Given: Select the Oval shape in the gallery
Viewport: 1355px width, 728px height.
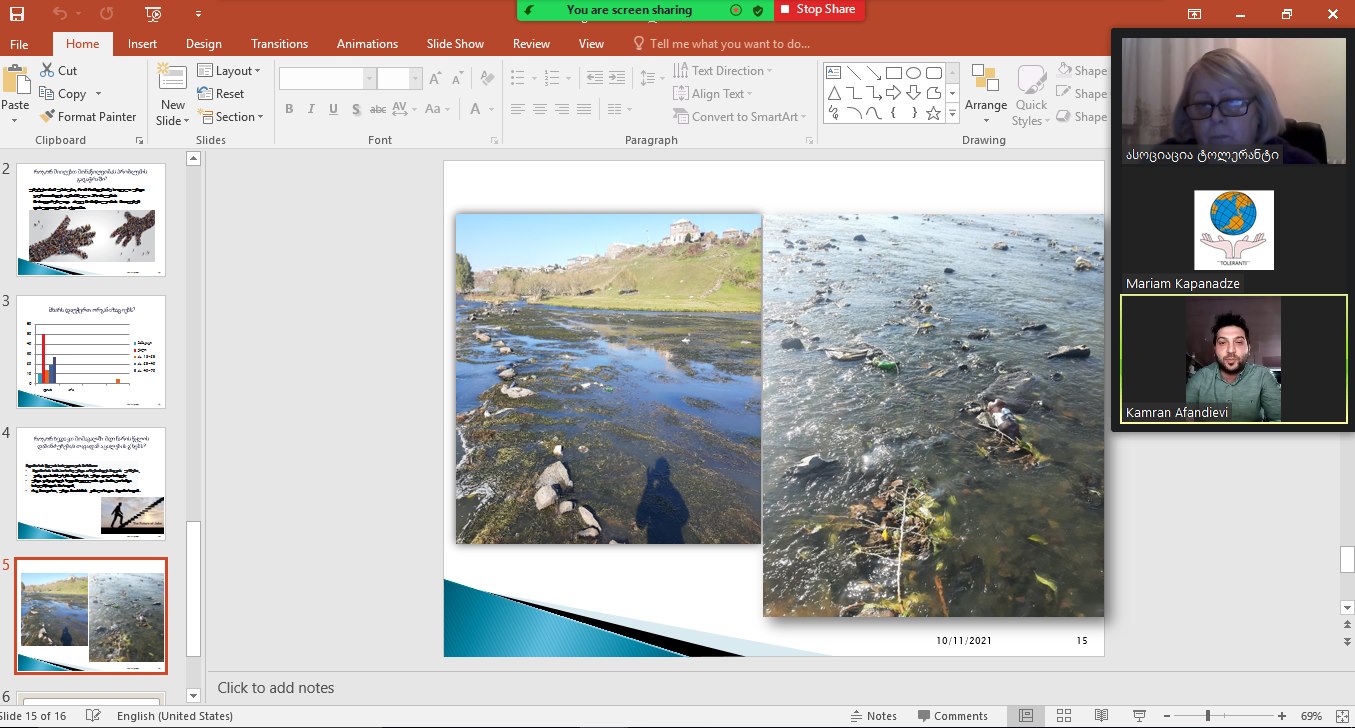Looking at the screenshot, I should click(914, 73).
